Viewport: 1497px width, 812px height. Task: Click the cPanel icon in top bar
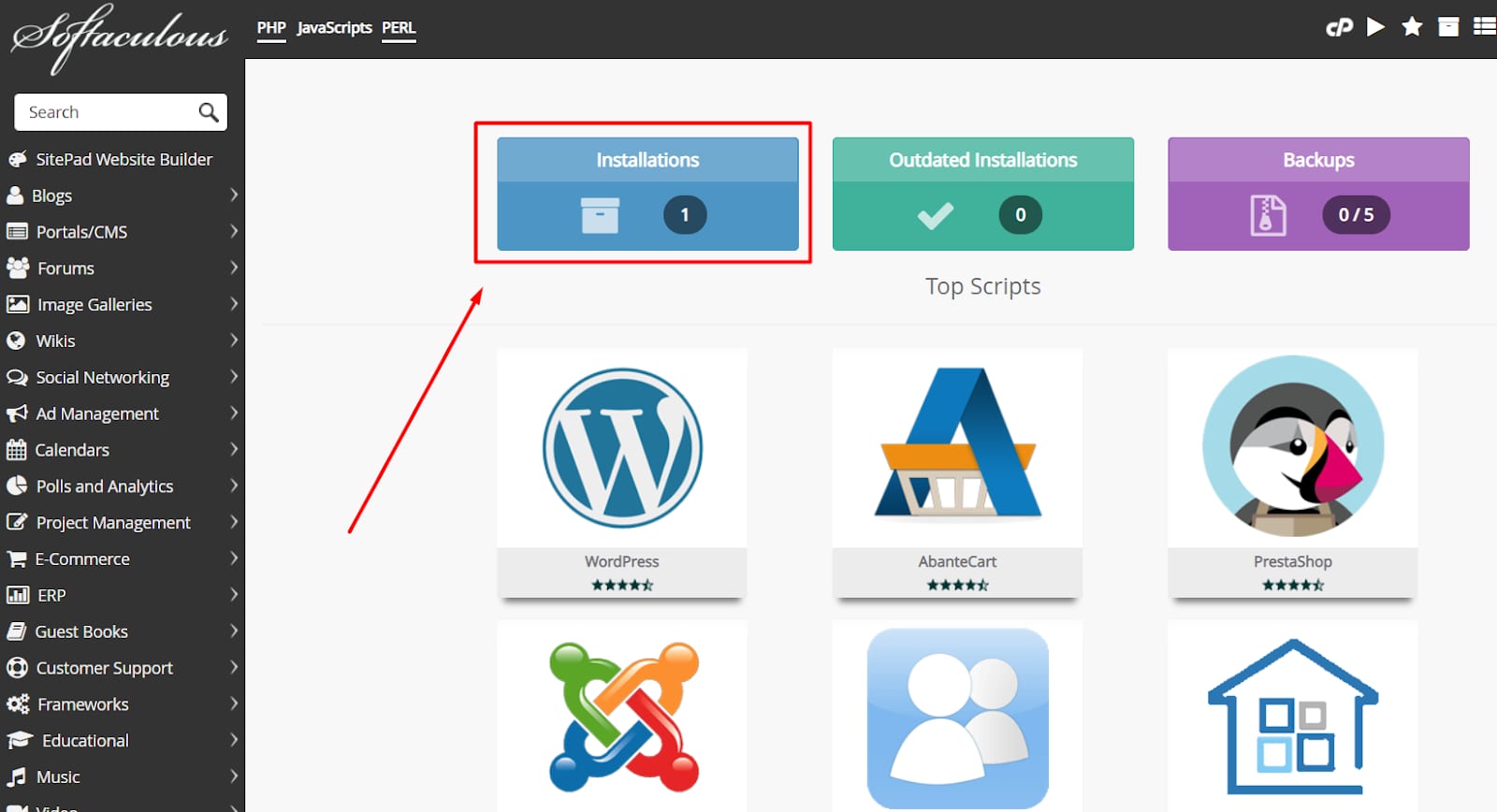(x=1339, y=27)
